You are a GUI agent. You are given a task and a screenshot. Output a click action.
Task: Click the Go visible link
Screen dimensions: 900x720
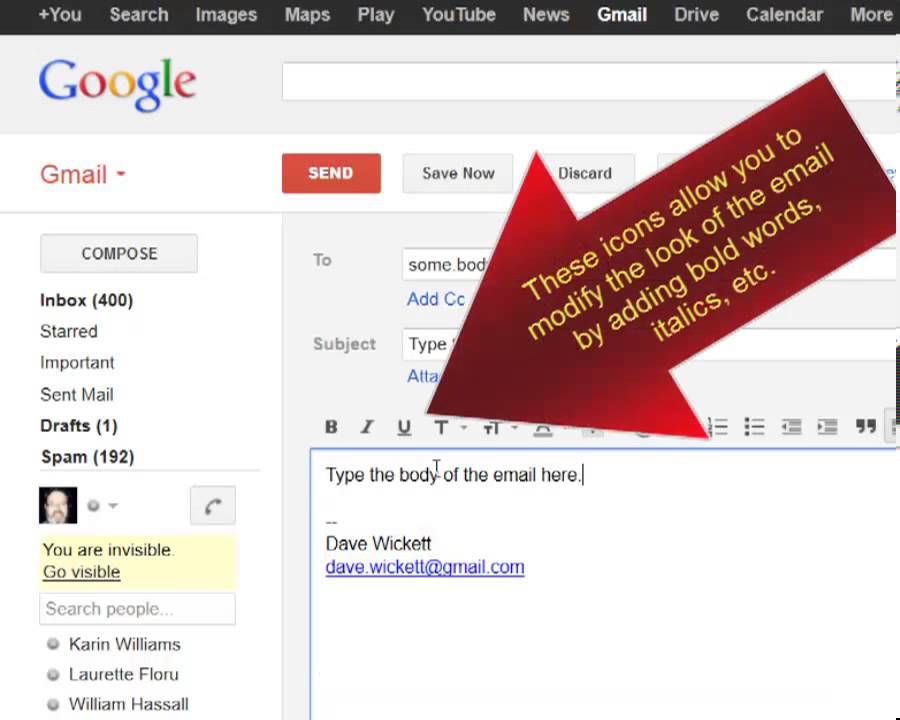[x=82, y=572]
